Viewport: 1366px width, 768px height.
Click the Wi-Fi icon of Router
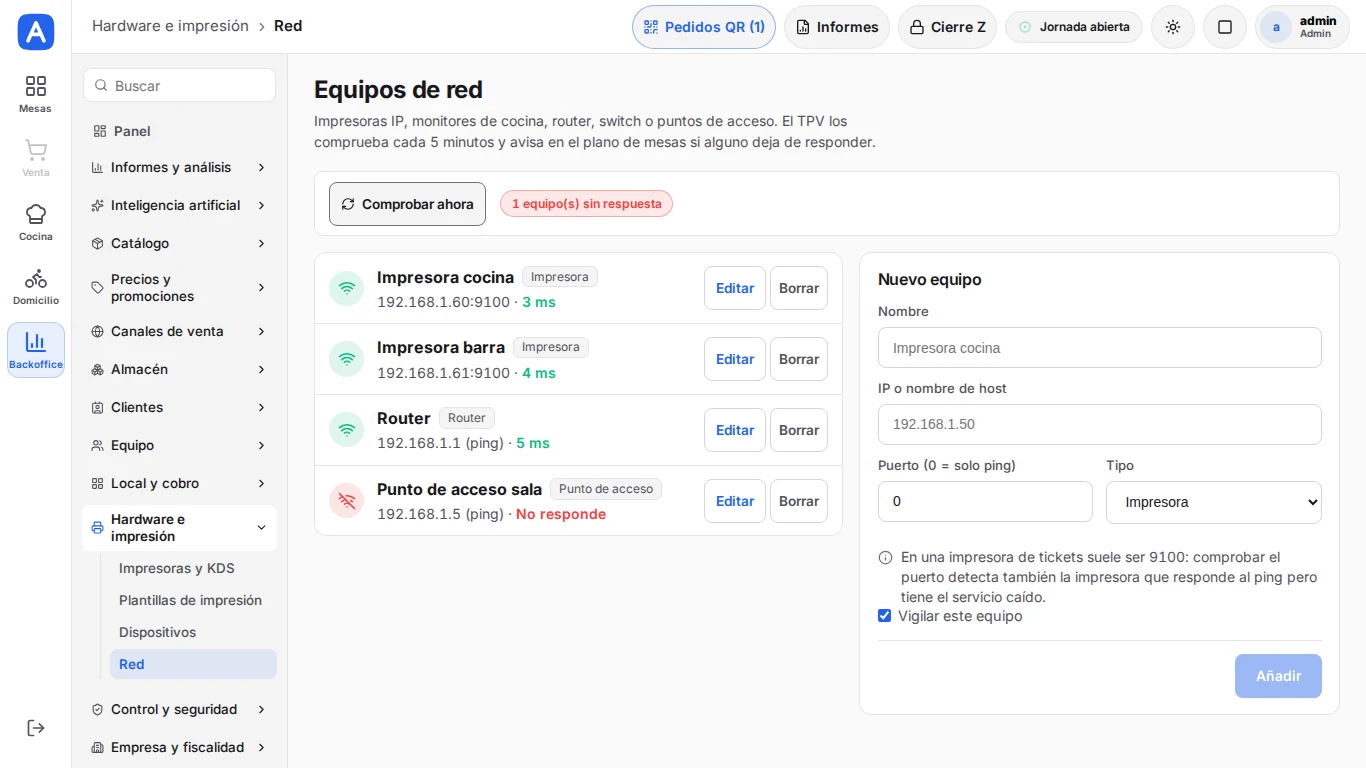(x=347, y=430)
